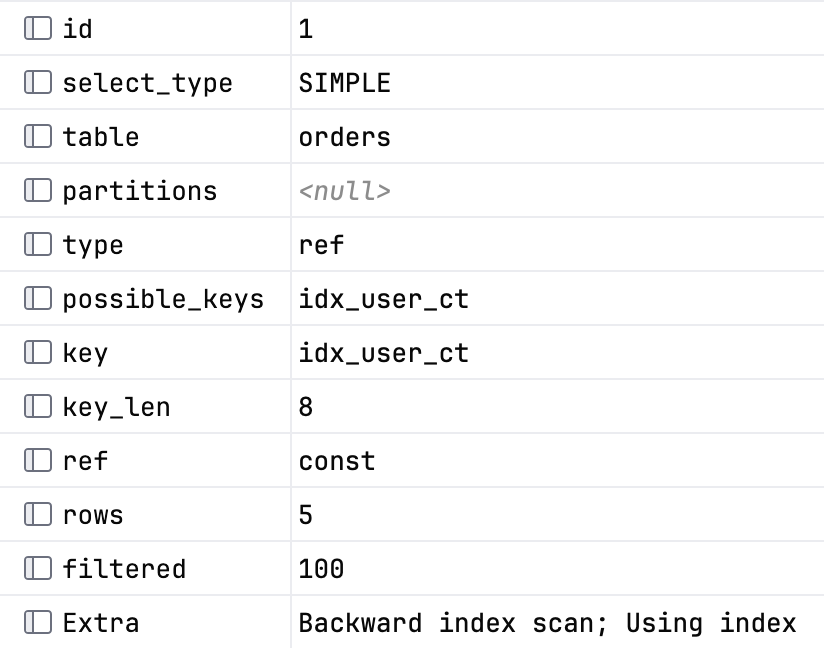Click the column icon beside filtered
Screen dimensions: 824x648
tap(38, 569)
